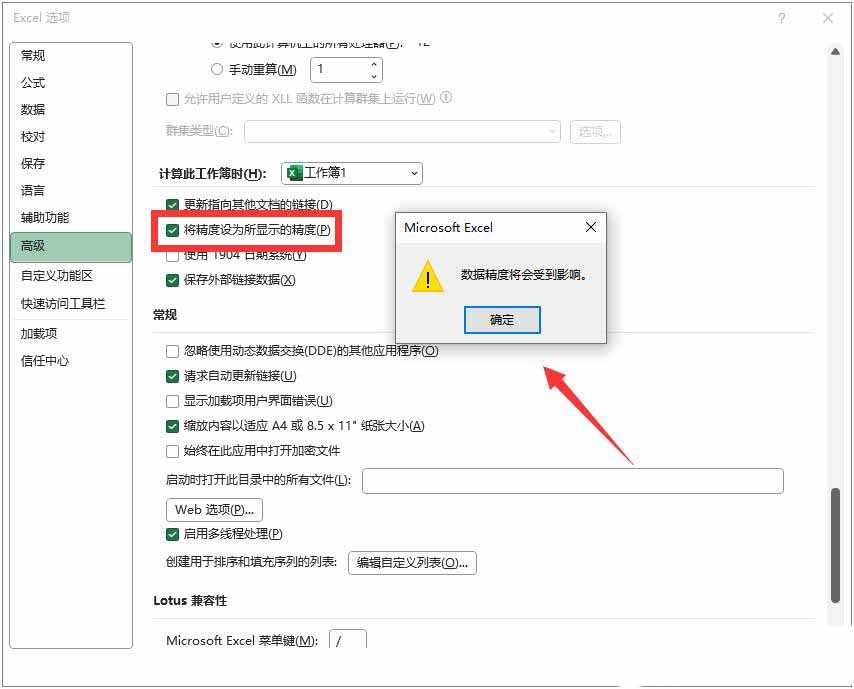The width and height of the screenshot is (854, 689).
Task: Click the Excel icon in 工作簿1 dropdown
Action: 295,173
